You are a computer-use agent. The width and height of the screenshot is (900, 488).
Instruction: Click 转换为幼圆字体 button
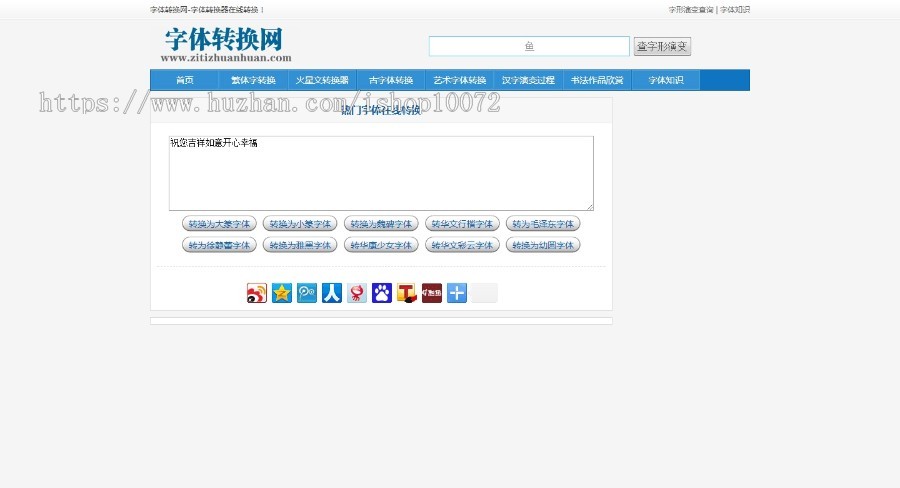[543, 245]
